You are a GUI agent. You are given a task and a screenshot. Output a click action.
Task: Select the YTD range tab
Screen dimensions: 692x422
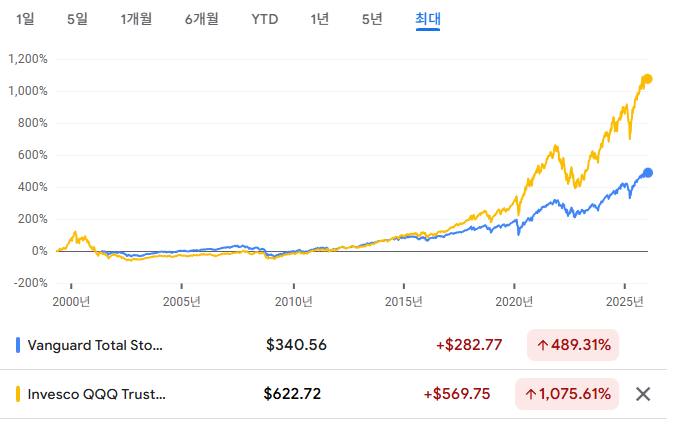pos(265,19)
